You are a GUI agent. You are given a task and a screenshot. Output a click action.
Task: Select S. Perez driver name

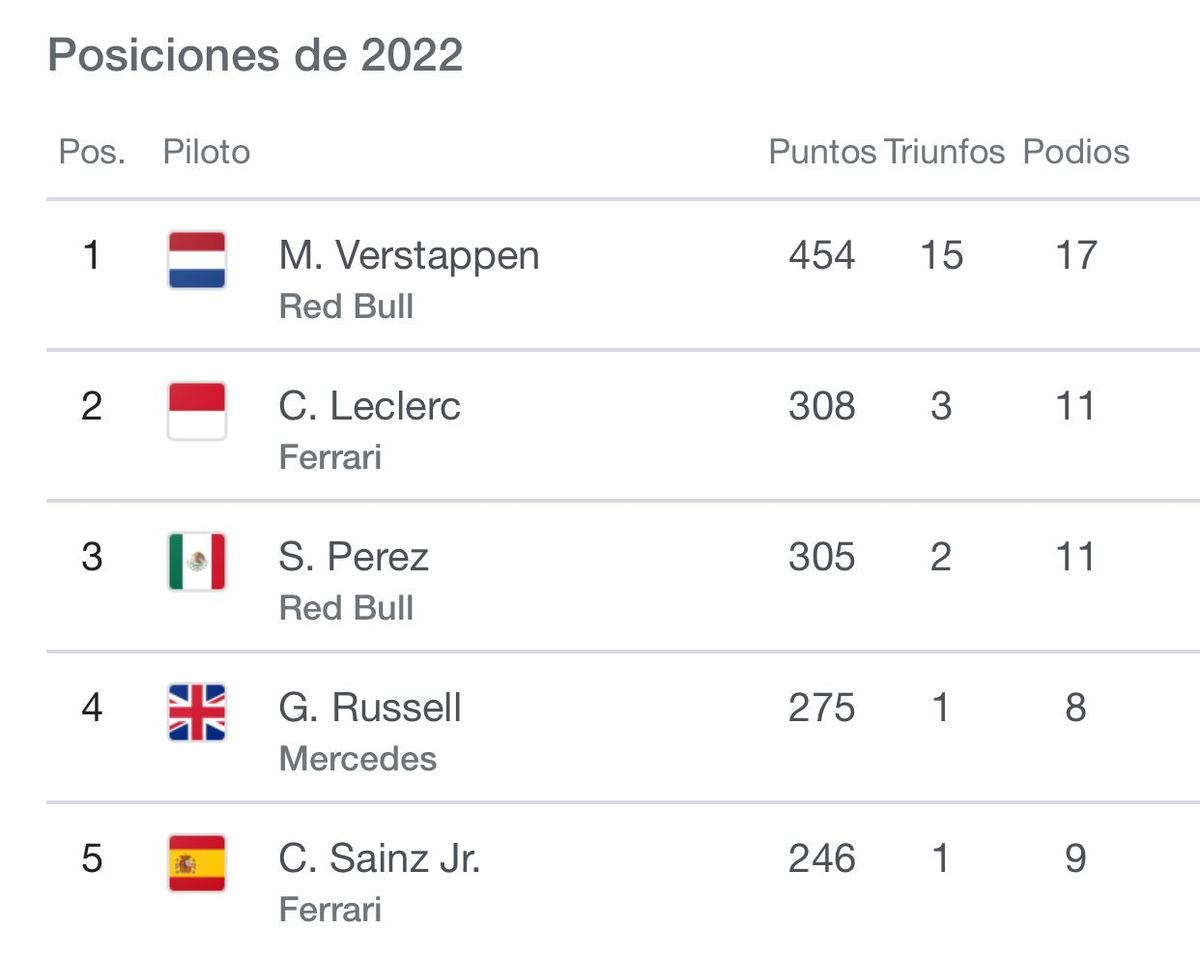pos(354,558)
